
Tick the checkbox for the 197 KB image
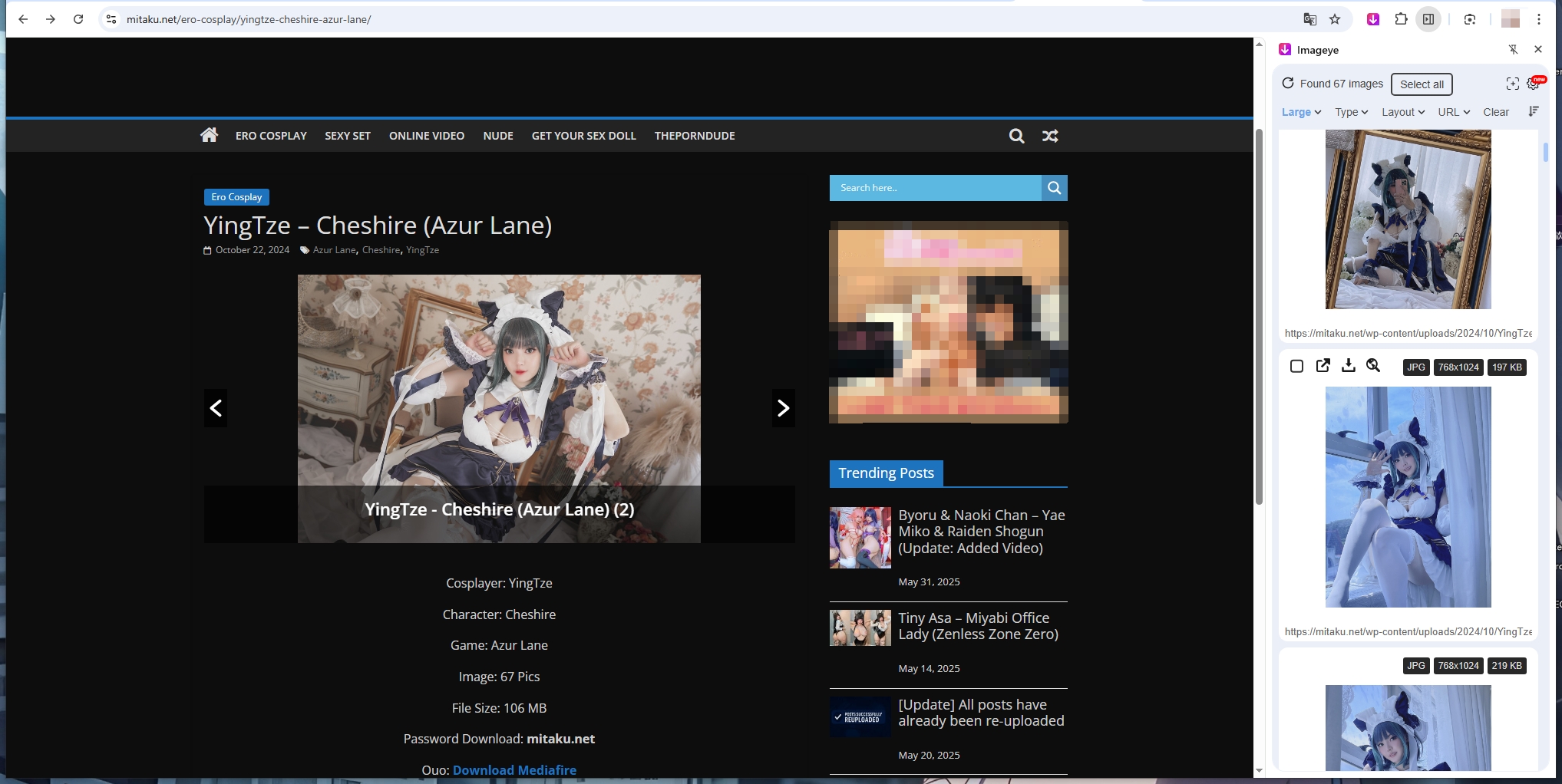[1296, 367]
